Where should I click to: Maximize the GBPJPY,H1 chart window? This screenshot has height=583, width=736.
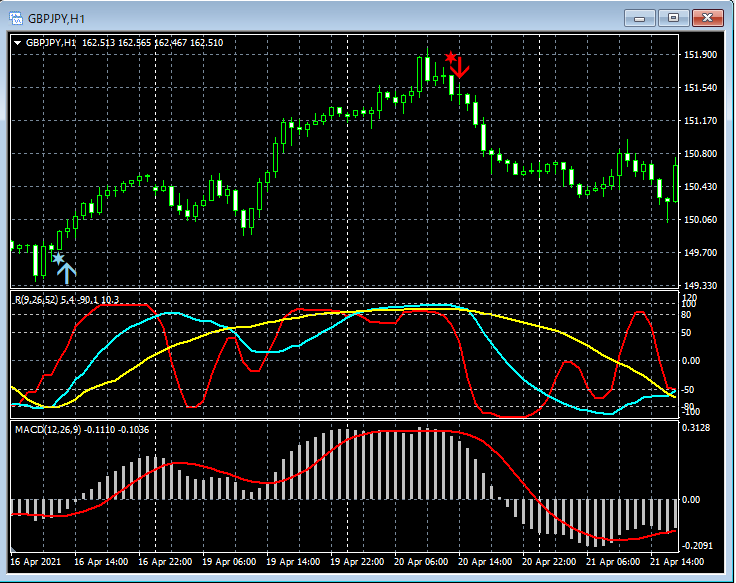(x=673, y=18)
